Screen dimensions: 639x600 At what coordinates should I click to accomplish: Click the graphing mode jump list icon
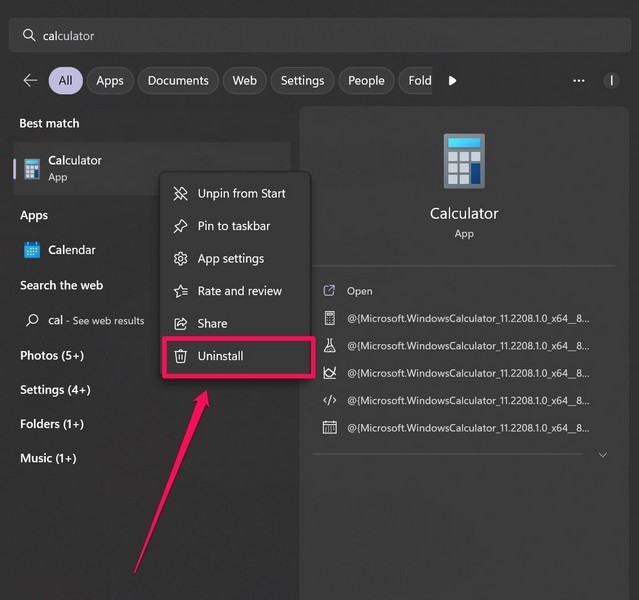(x=330, y=373)
